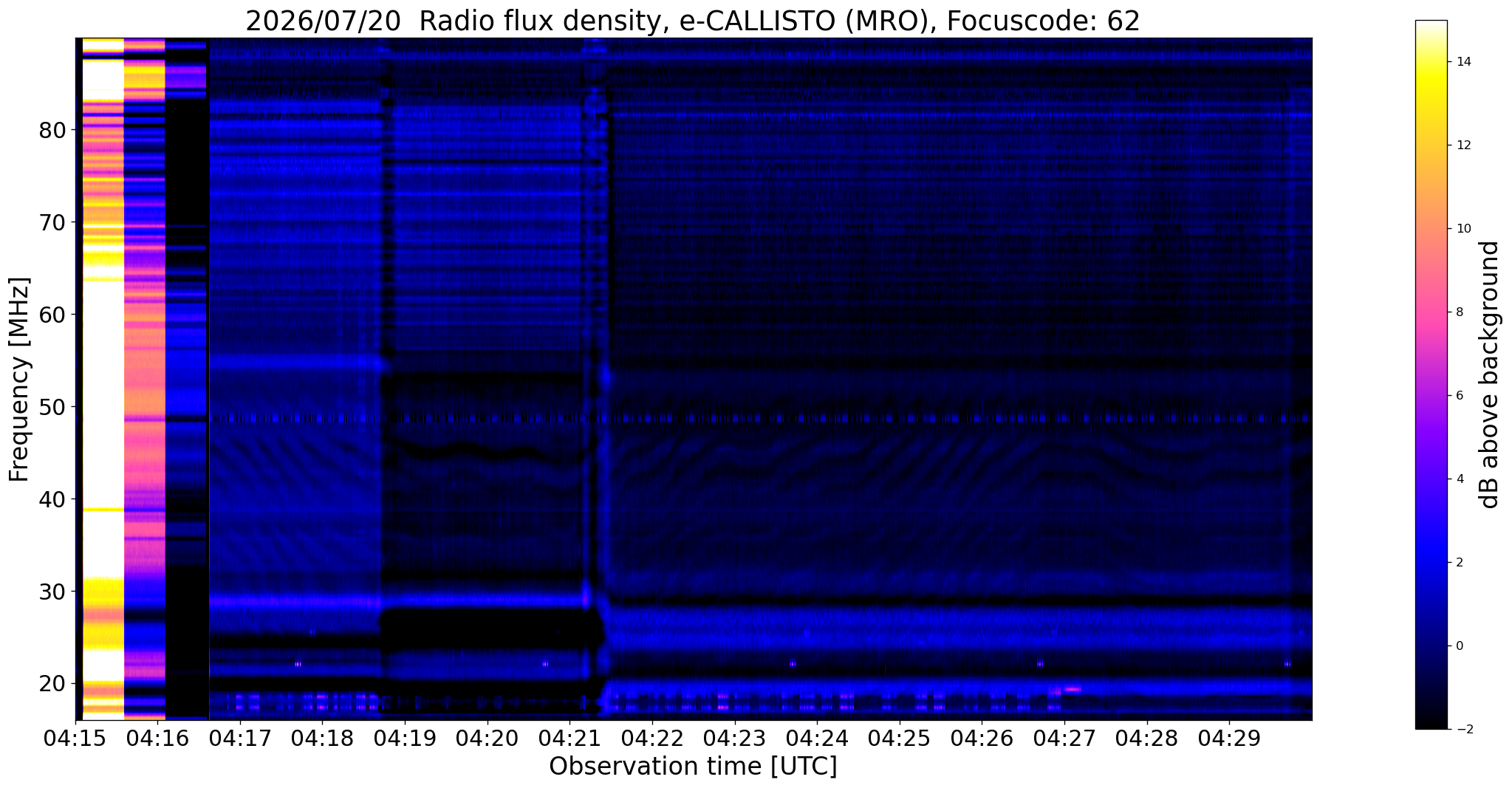
Task: Click the 04:20 time tick label
Action: pyautogui.click(x=488, y=739)
